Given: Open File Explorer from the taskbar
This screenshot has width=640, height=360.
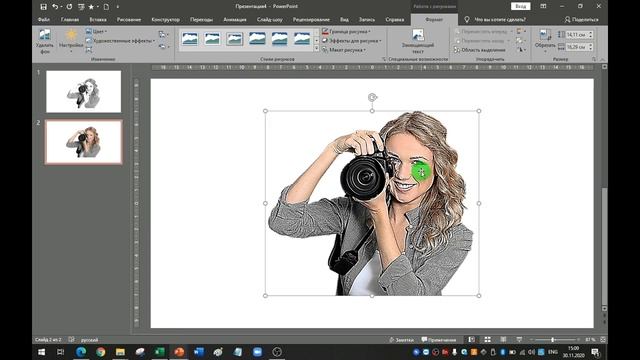Looking at the screenshot, I should click(x=120, y=352).
